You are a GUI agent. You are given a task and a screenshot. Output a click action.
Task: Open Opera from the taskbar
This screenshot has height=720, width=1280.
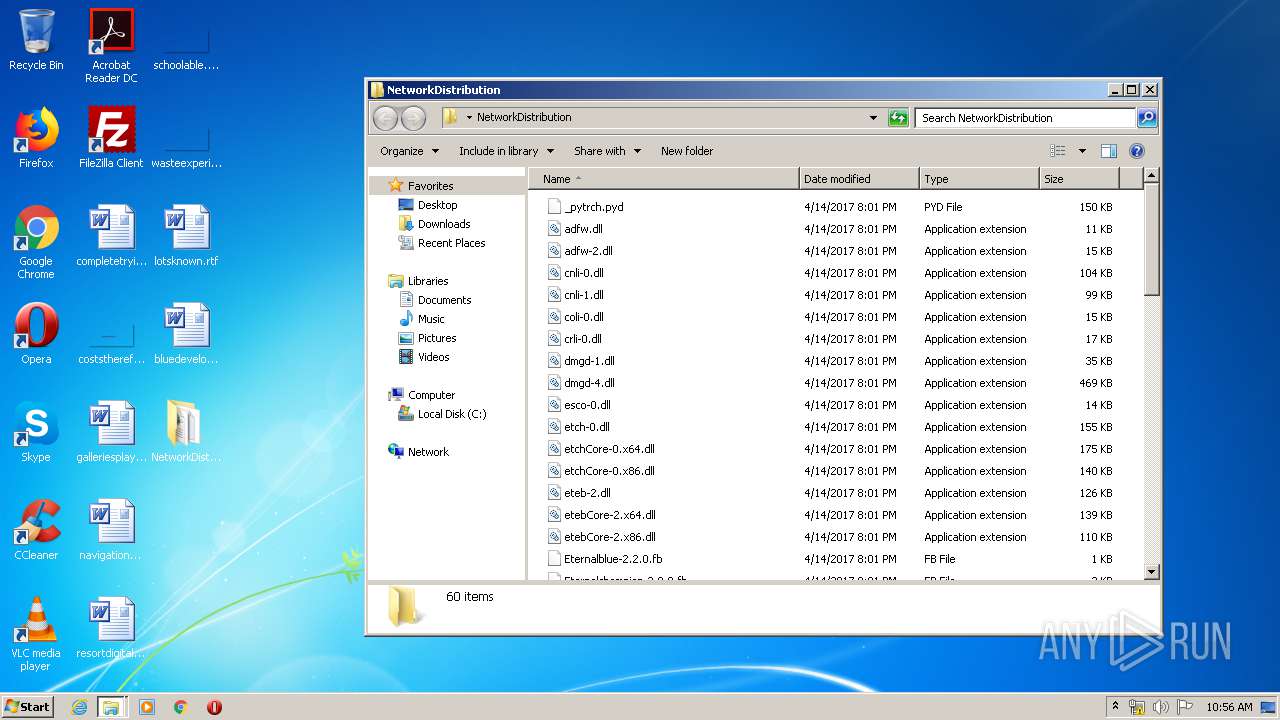[214, 707]
